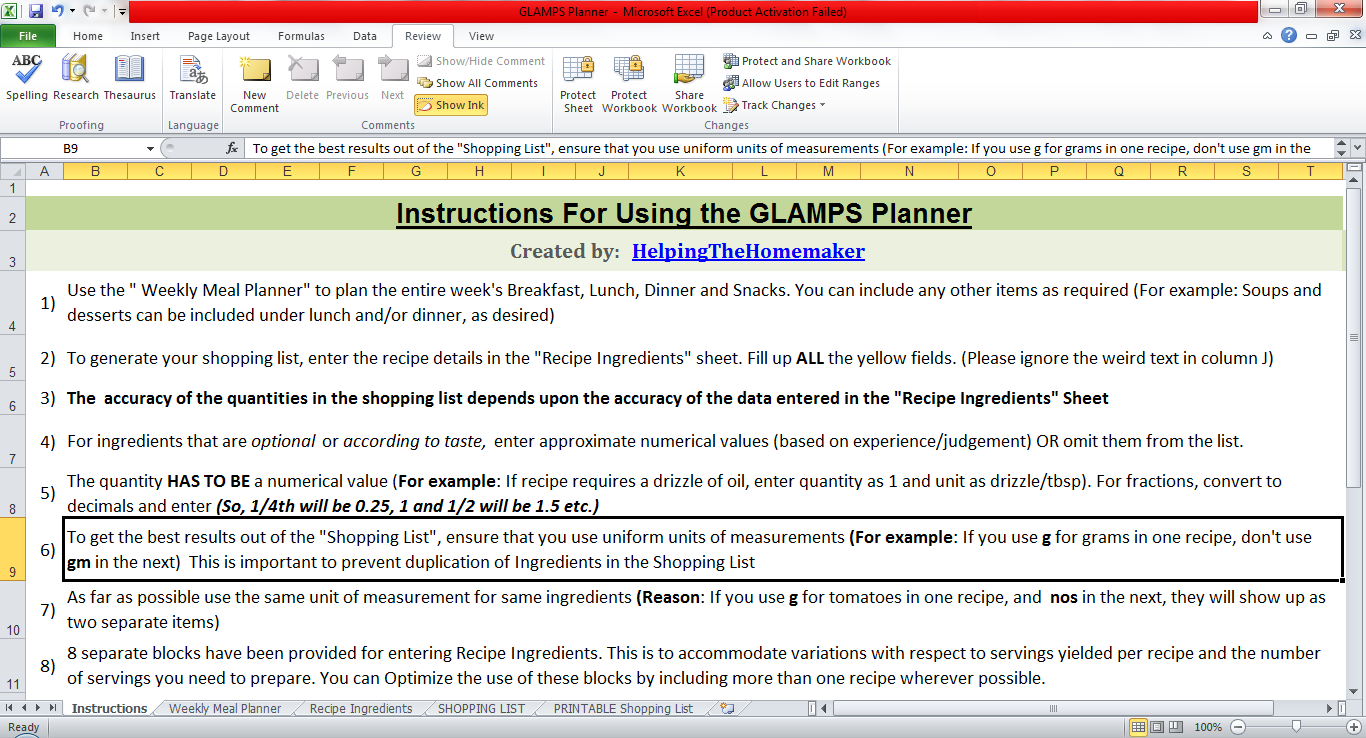Insert a new worksheet tab
The image size is (1366, 738).
(727, 708)
